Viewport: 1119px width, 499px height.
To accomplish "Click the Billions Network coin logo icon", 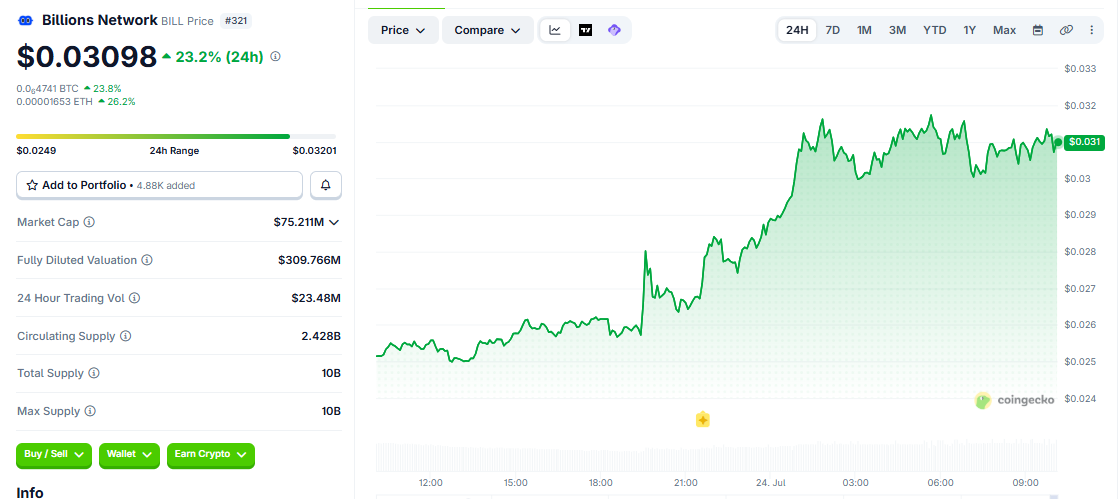I will tap(26, 21).
